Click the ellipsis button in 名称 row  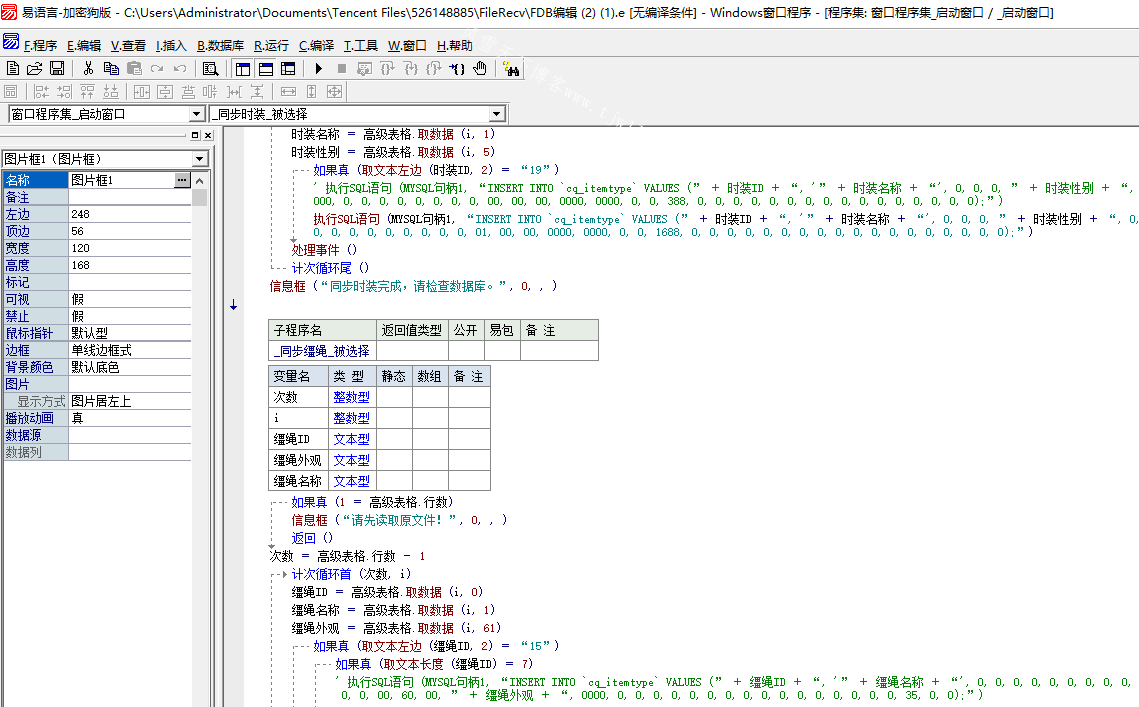coord(182,179)
